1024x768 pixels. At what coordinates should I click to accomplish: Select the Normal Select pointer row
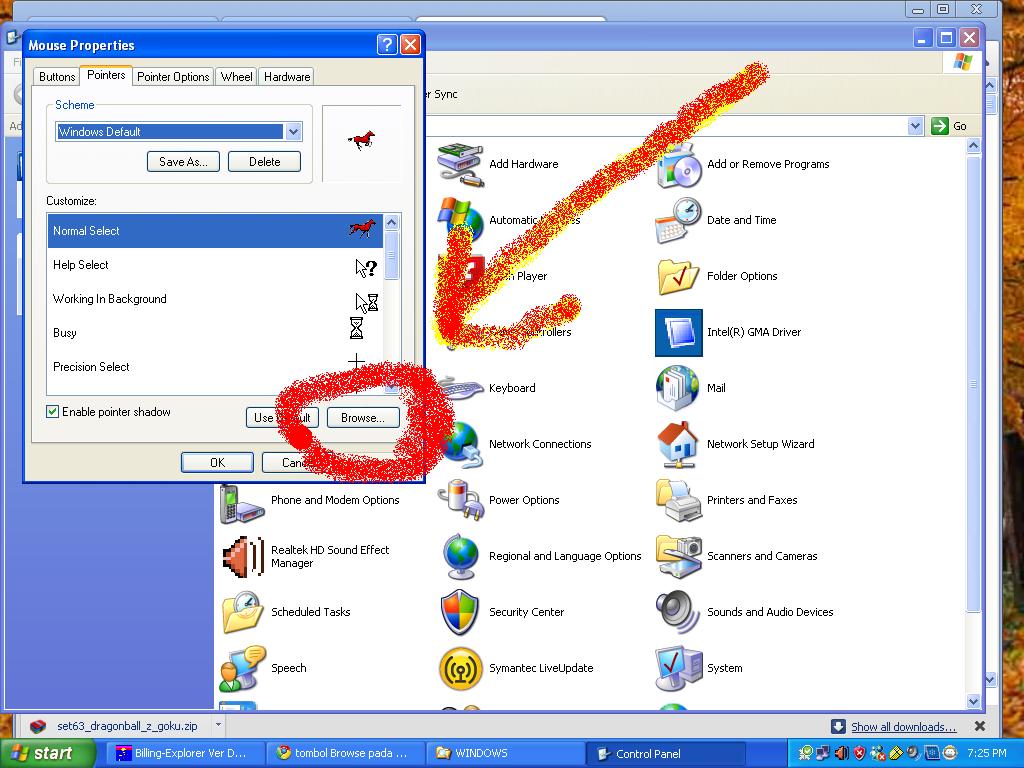click(x=215, y=231)
